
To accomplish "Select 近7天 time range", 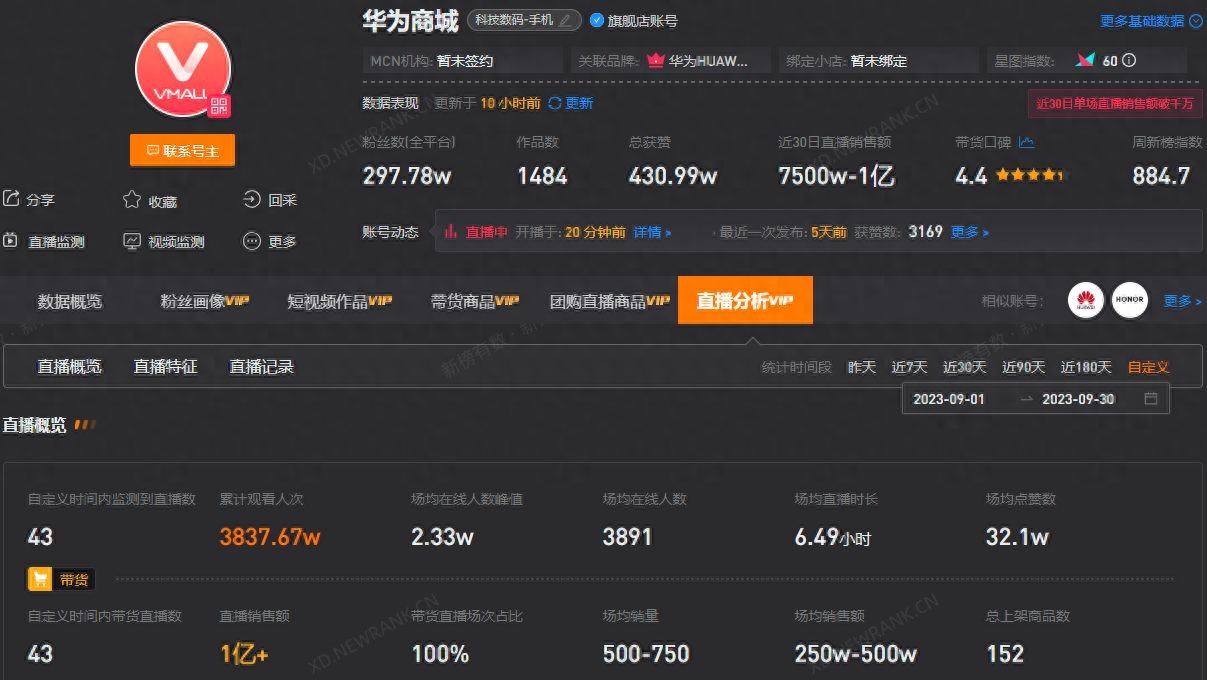I will (910, 368).
